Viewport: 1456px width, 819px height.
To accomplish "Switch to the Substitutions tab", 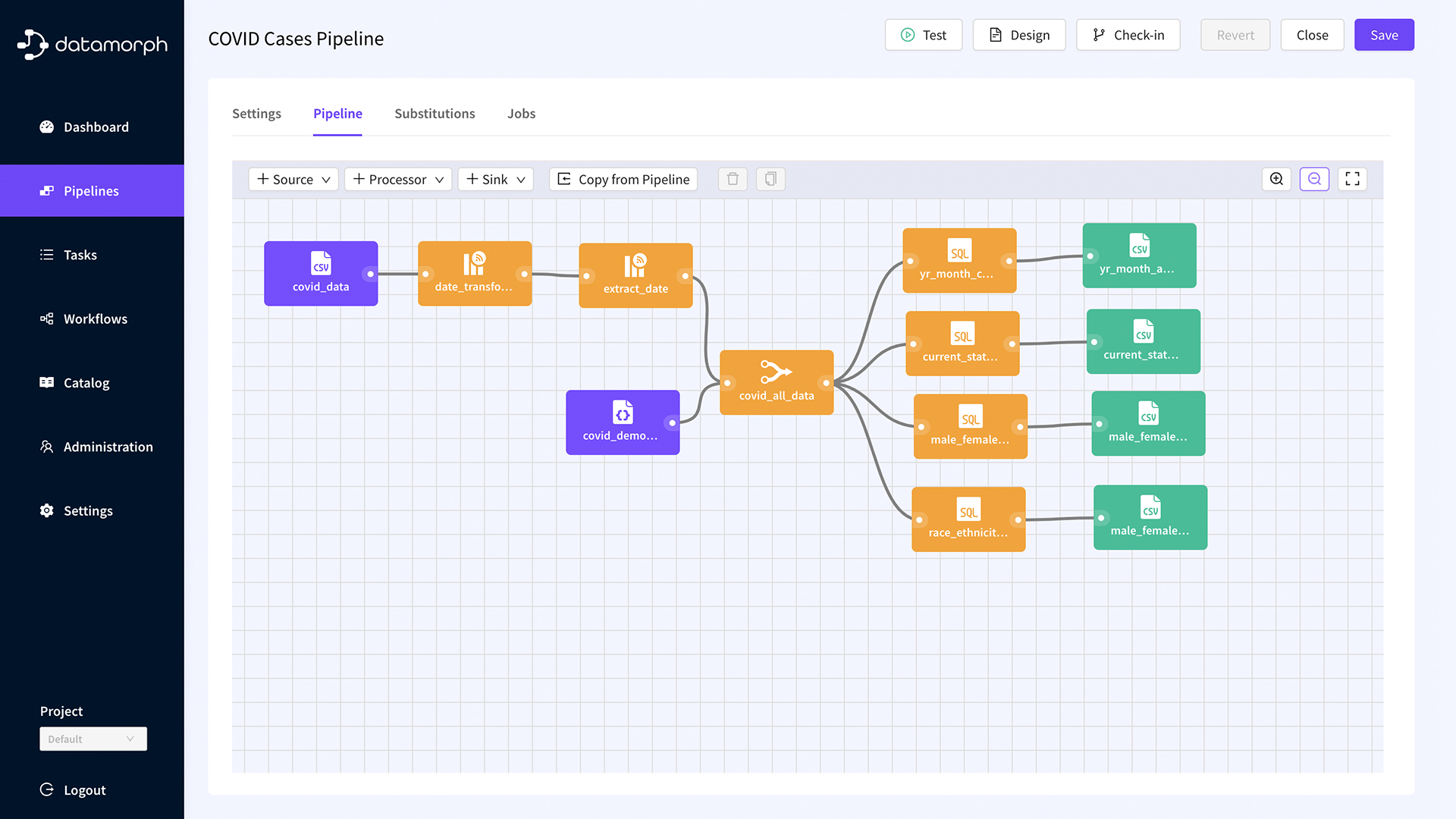I will tap(435, 114).
